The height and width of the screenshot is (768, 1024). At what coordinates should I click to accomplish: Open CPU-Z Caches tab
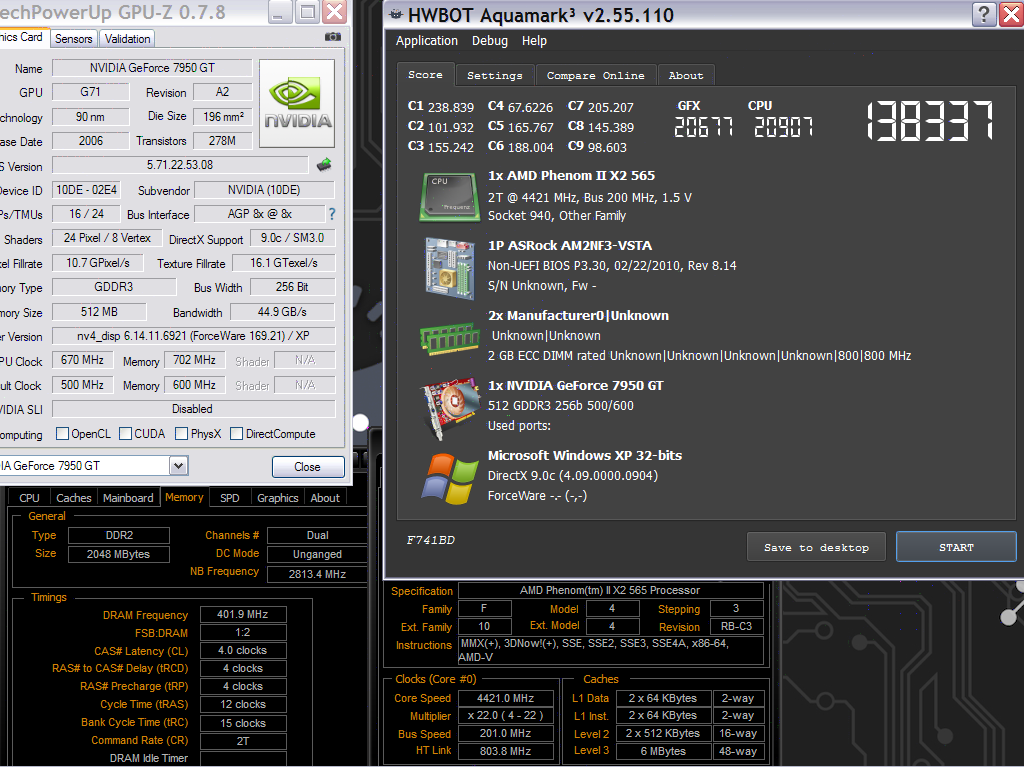pyautogui.click(x=74, y=498)
